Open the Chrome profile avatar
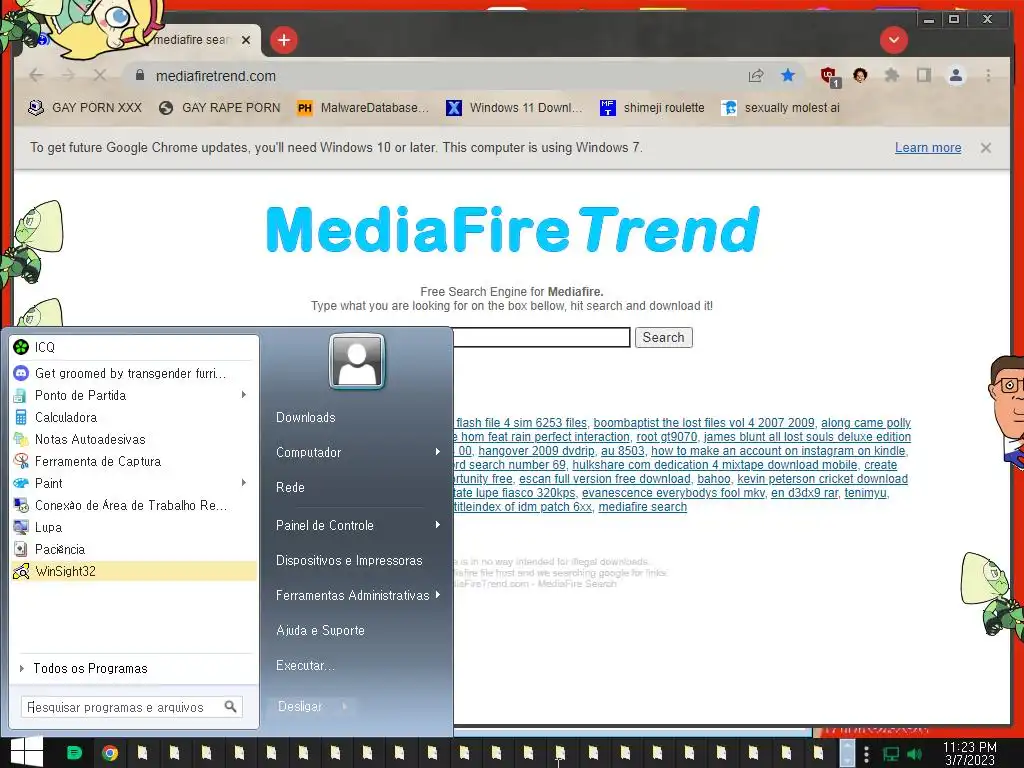Viewport: 1024px width, 768px height. [955, 76]
